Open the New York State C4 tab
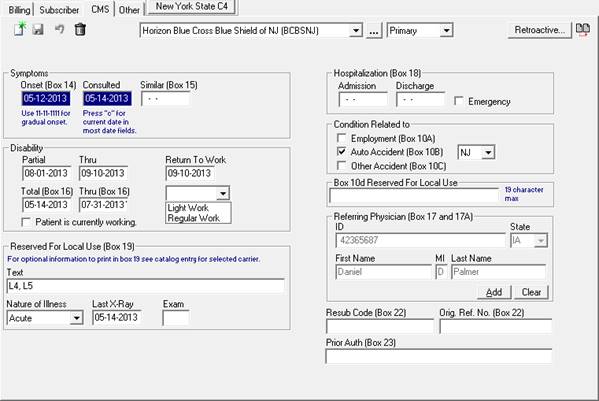 pyautogui.click(x=192, y=6)
